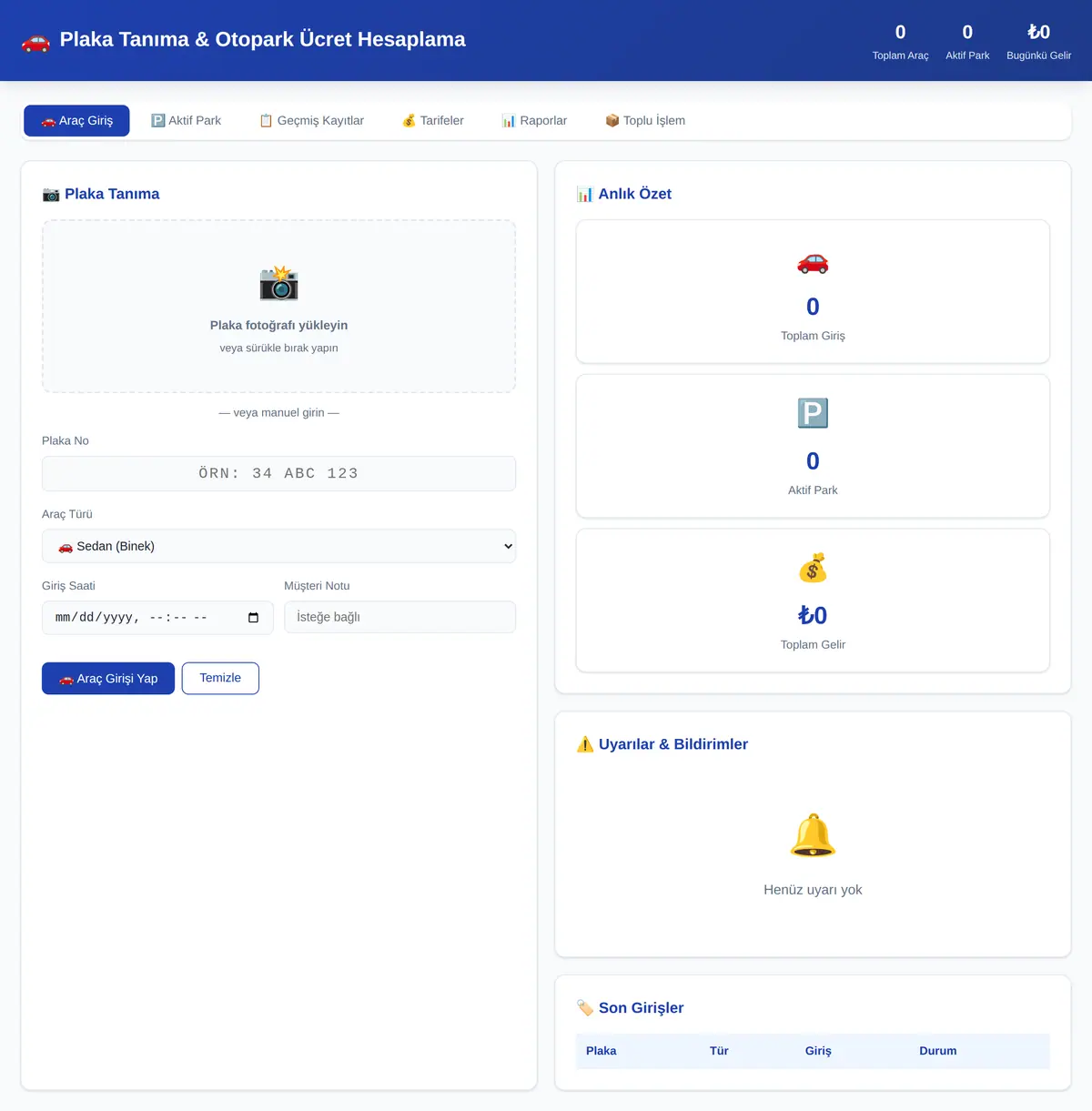The width and height of the screenshot is (1092, 1111).
Task: Click the Toplam Gelir ₺0 value
Action: pyautogui.click(x=813, y=616)
